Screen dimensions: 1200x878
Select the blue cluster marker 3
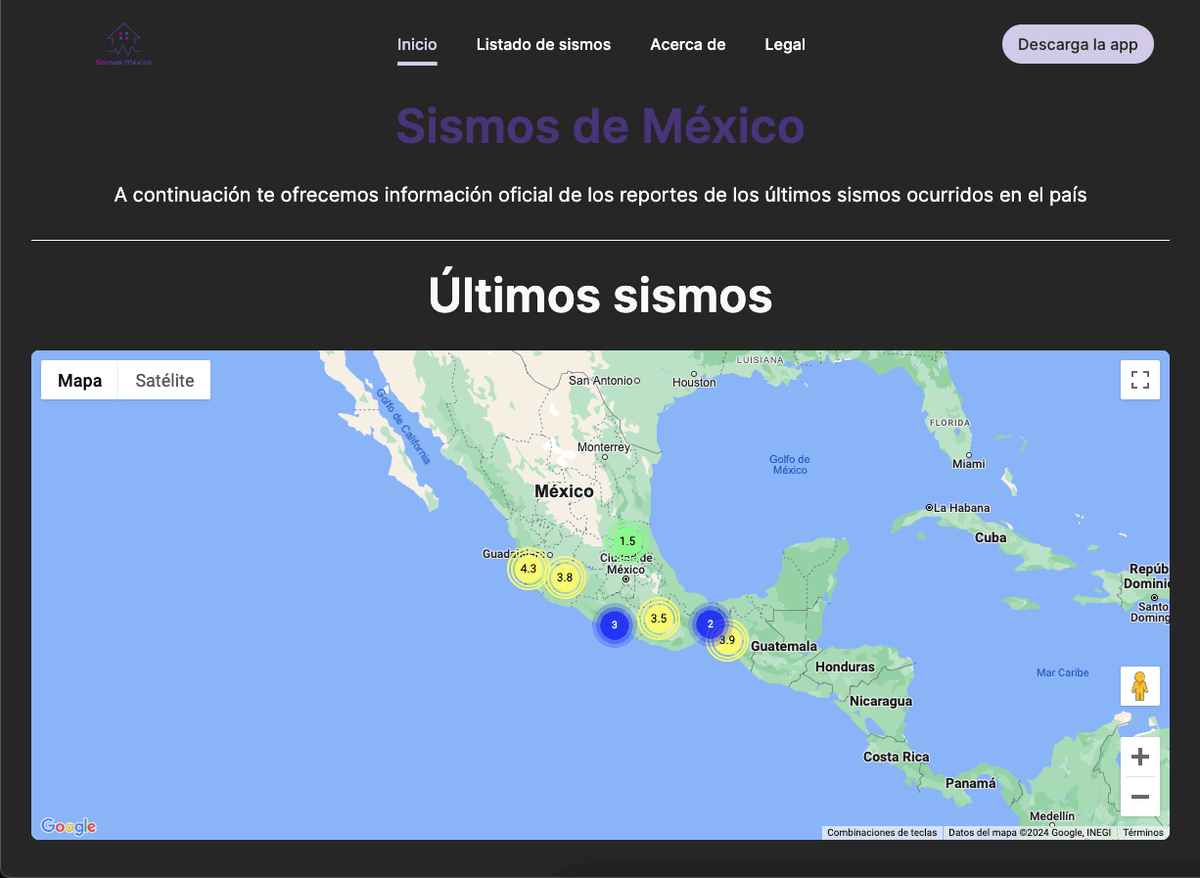point(614,625)
